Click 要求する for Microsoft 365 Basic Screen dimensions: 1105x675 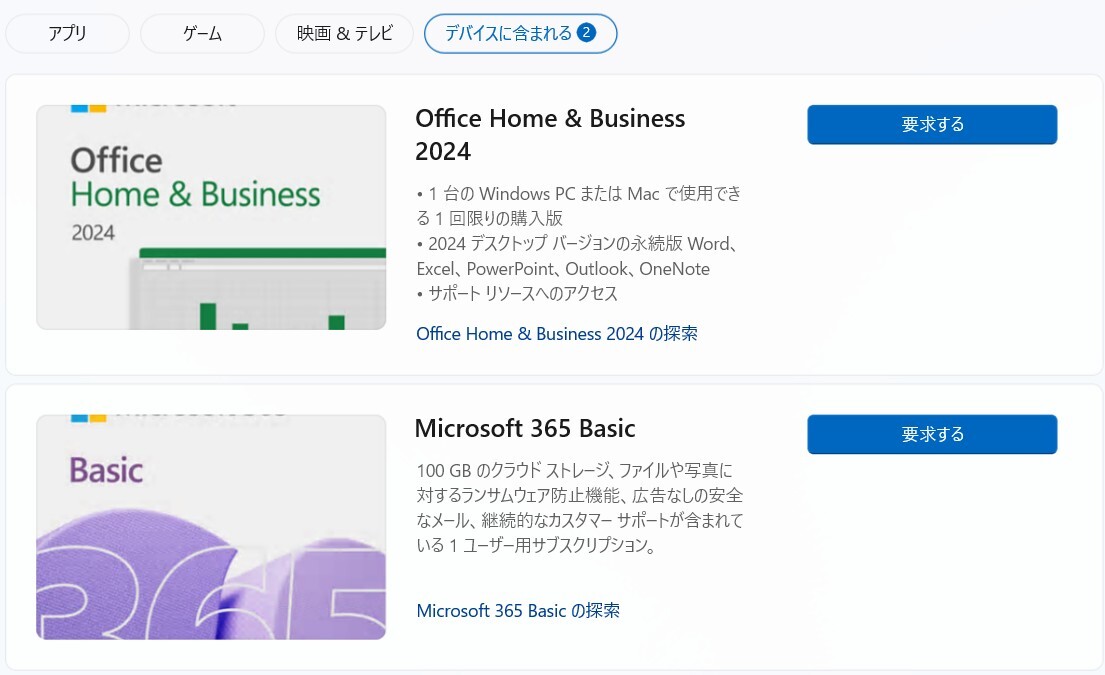tap(932, 434)
